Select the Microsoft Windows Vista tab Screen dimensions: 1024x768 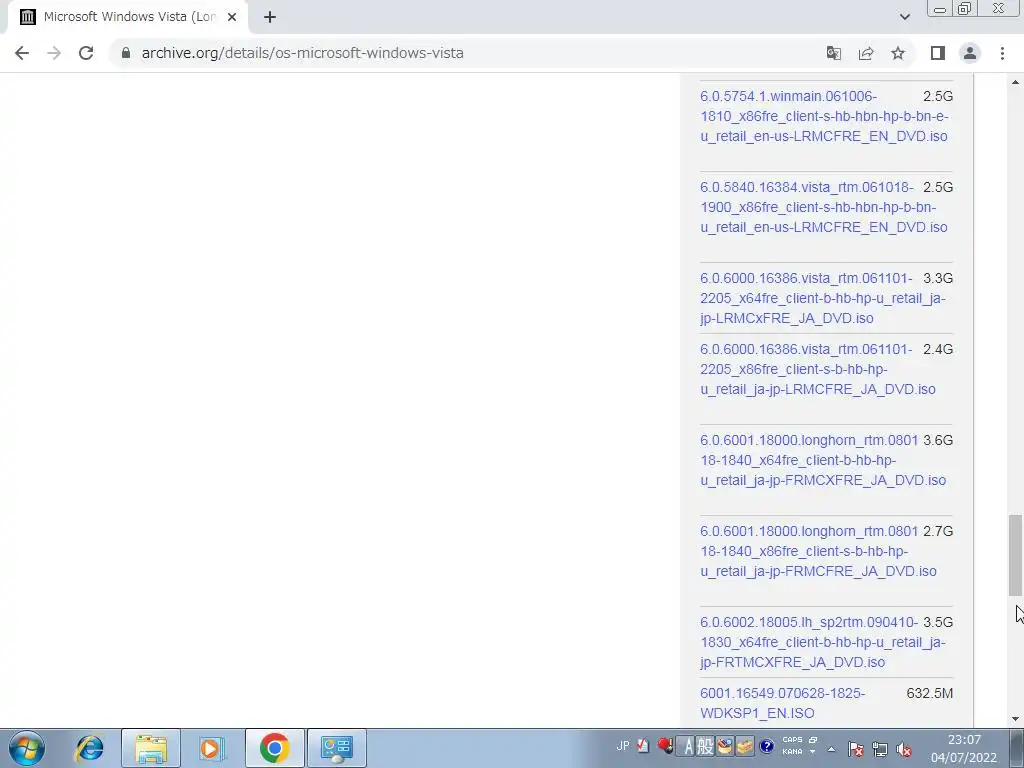[127, 17]
